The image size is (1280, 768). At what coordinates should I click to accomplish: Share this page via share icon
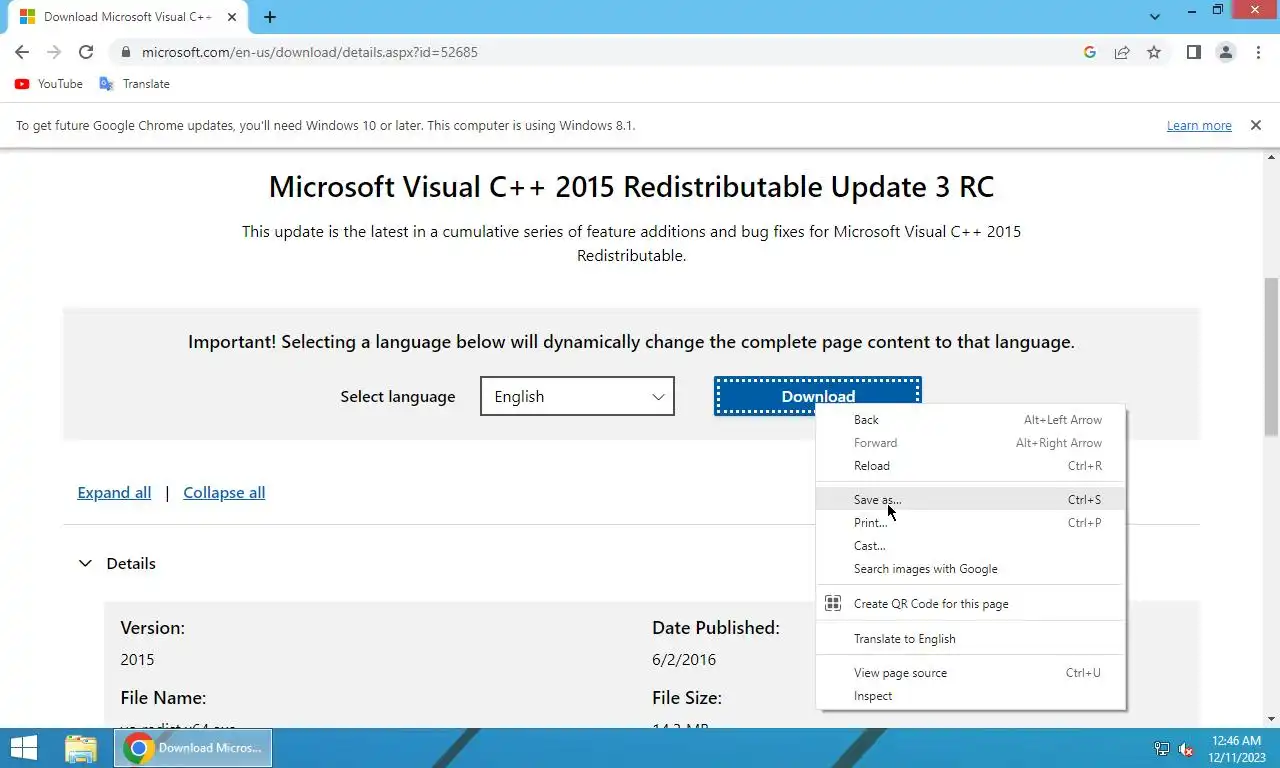coord(1122,52)
